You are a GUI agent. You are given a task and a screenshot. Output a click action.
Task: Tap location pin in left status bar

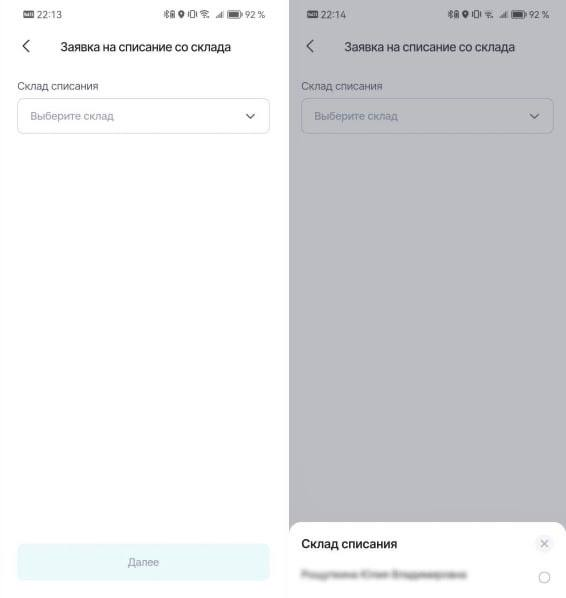[181, 14]
